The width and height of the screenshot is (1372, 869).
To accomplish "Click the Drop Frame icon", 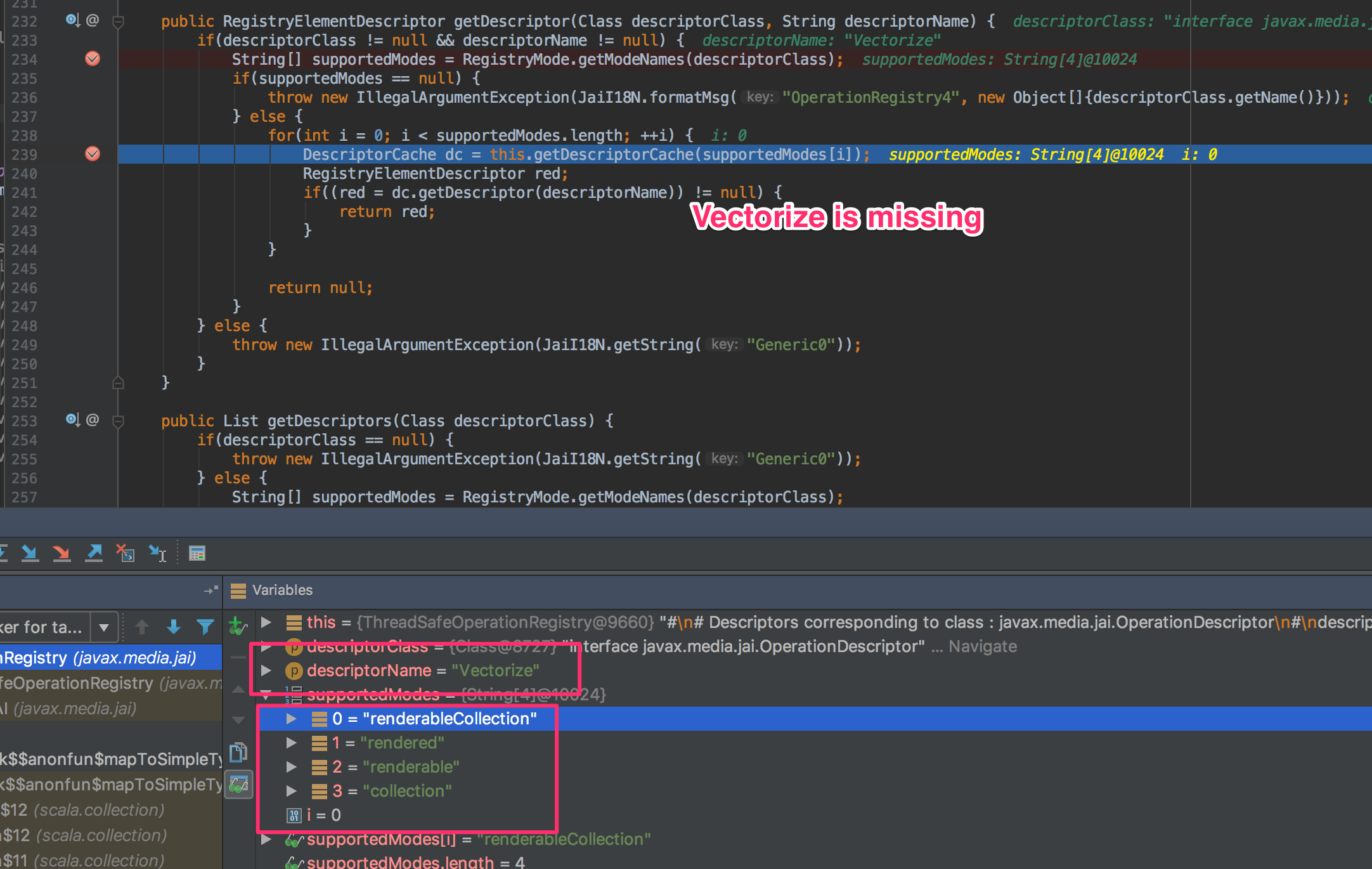I will pyautogui.click(x=126, y=553).
